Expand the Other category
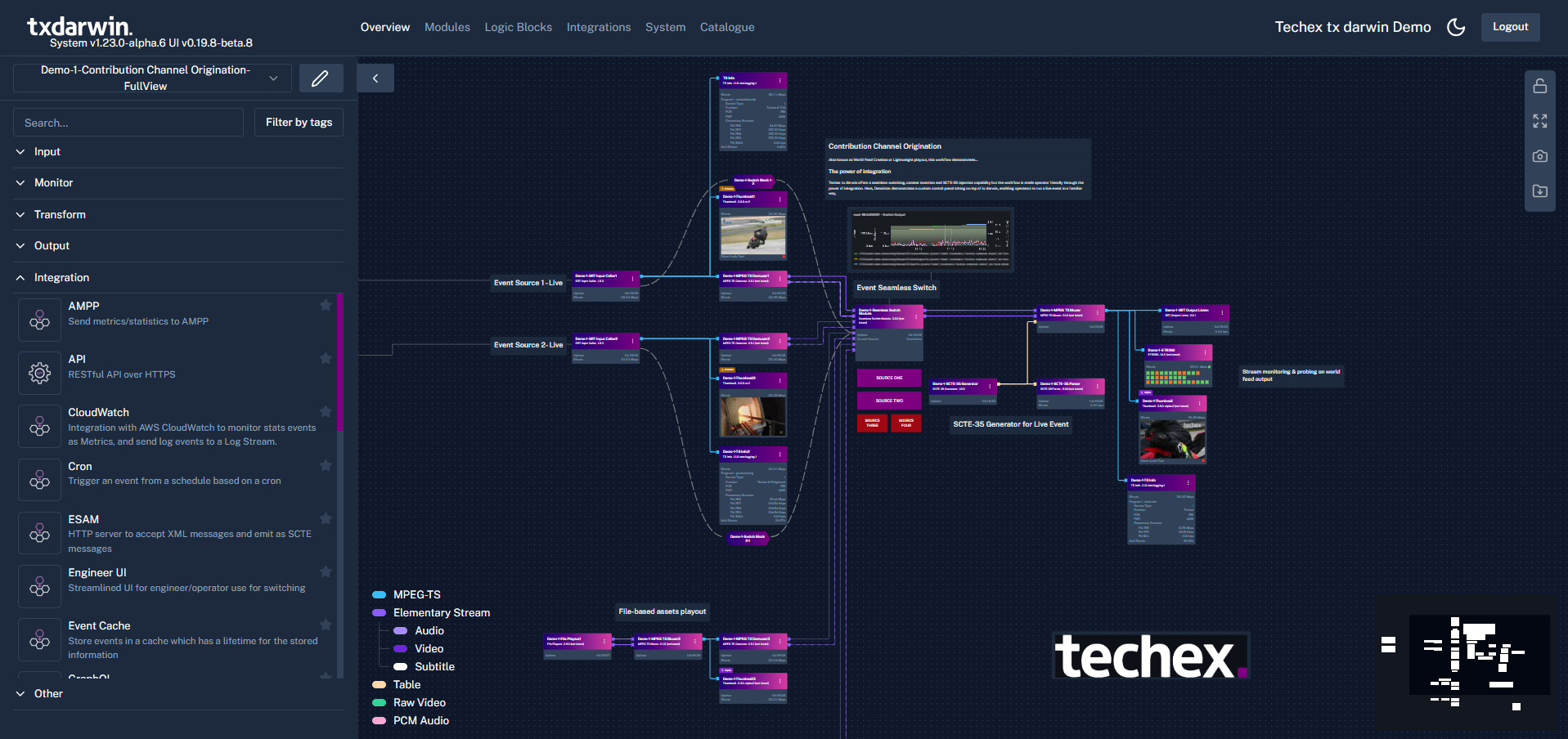 (178, 694)
